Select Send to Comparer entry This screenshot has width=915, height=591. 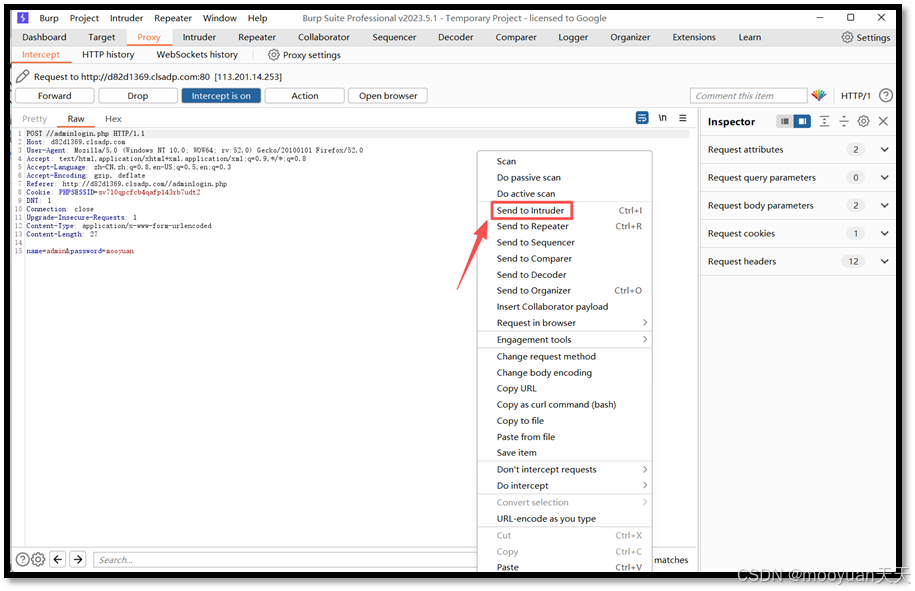pos(564,258)
